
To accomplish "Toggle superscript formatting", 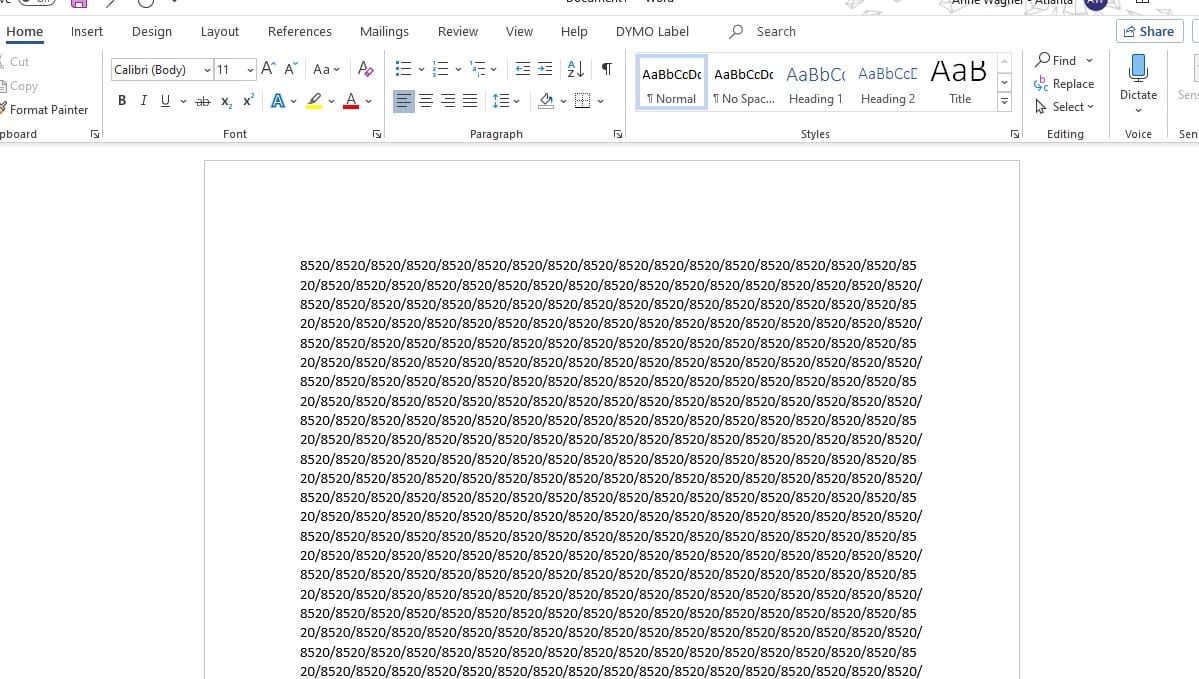I will pyautogui.click(x=248, y=101).
